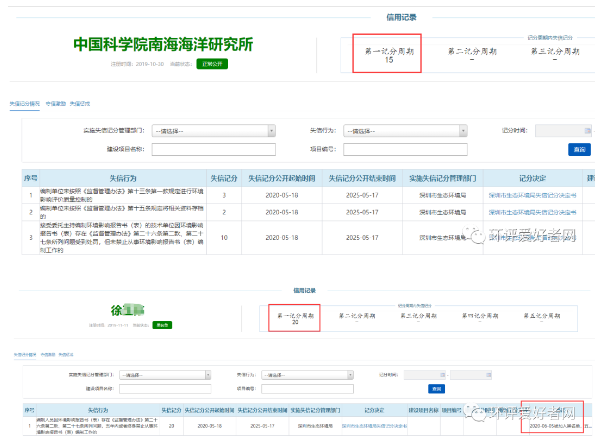Select 徐's 第四记分周期 period
The width and height of the screenshot is (607, 448).
click(x=480, y=318)
